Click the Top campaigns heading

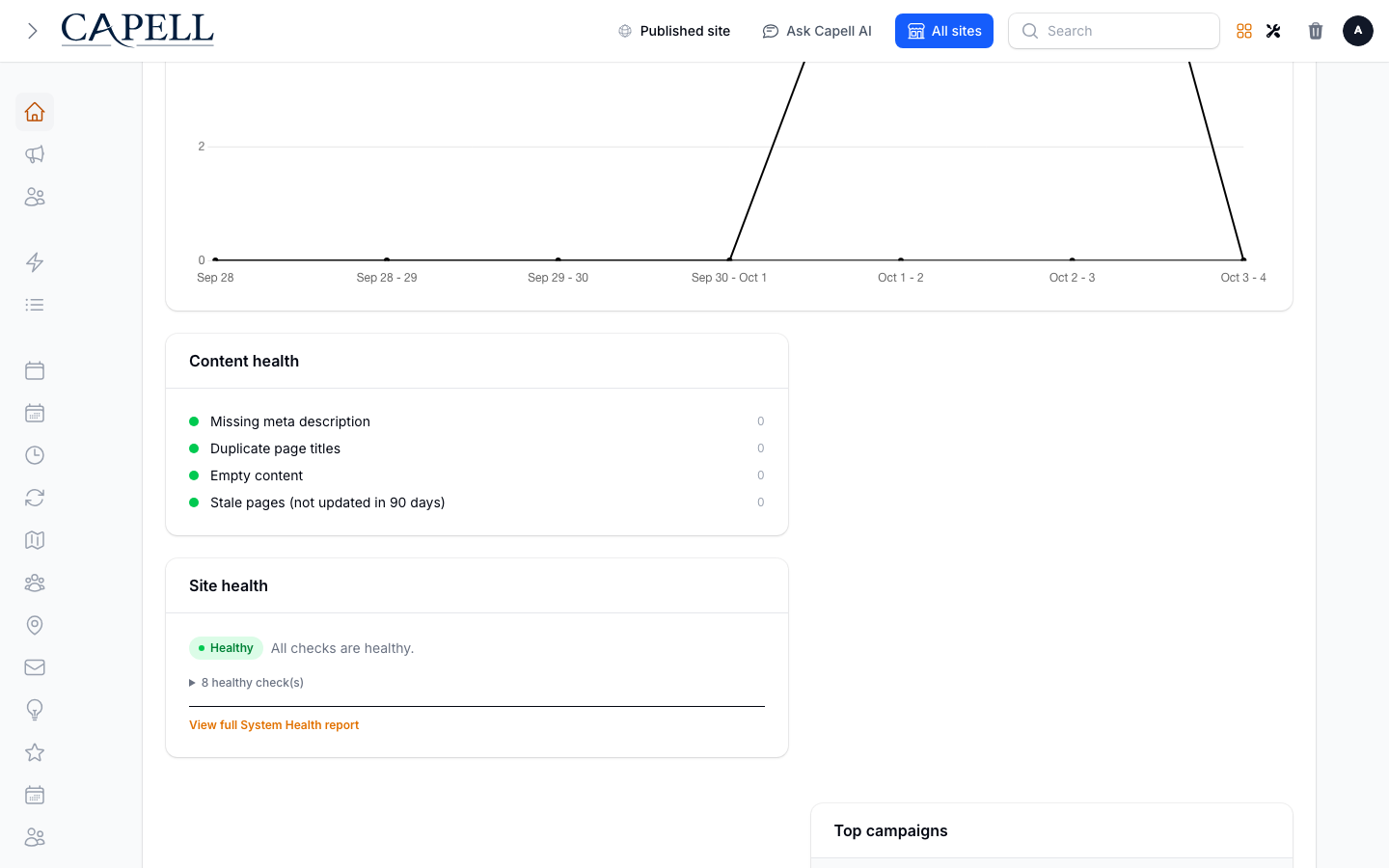[x=890, y=831]
